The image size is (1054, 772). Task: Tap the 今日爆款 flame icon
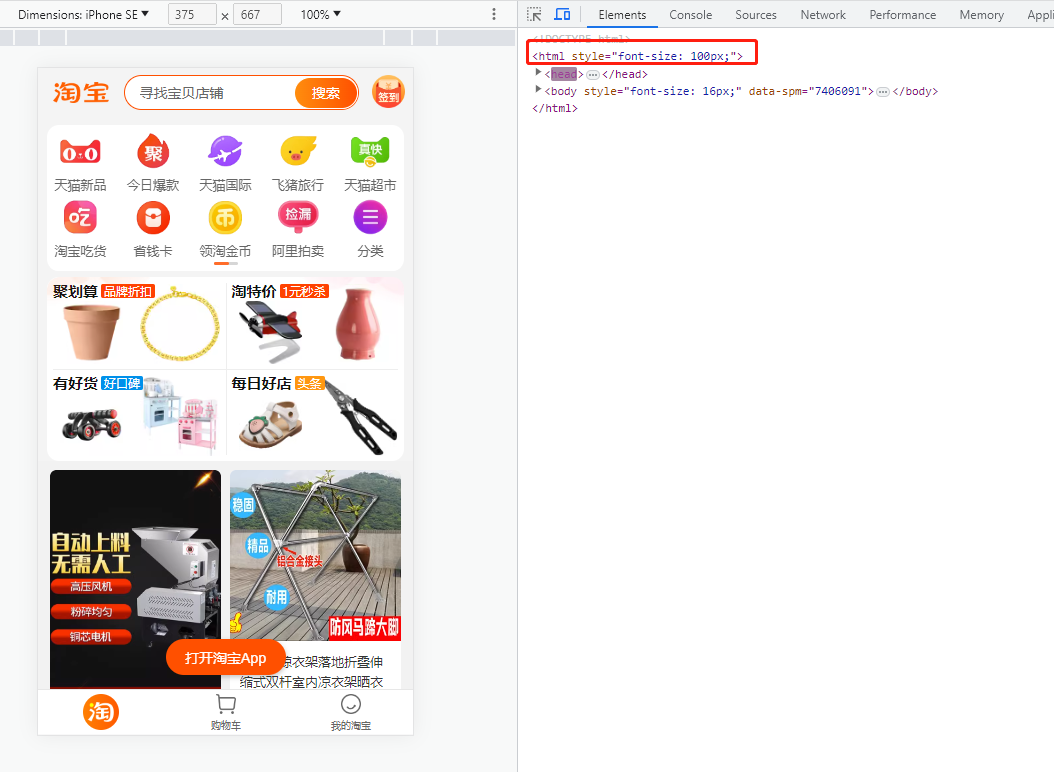(x=153, y=151)
